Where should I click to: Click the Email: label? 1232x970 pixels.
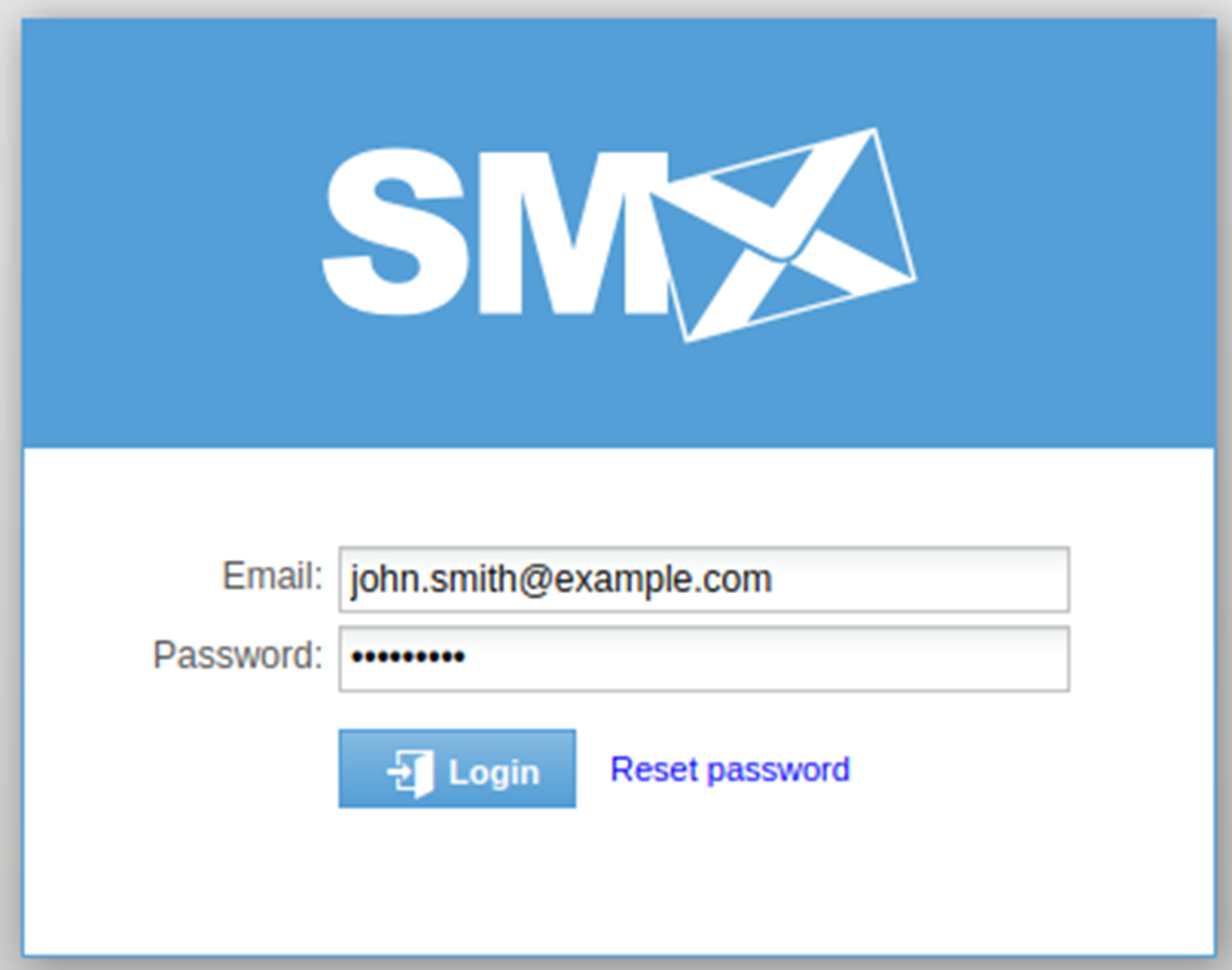(273, 577)
